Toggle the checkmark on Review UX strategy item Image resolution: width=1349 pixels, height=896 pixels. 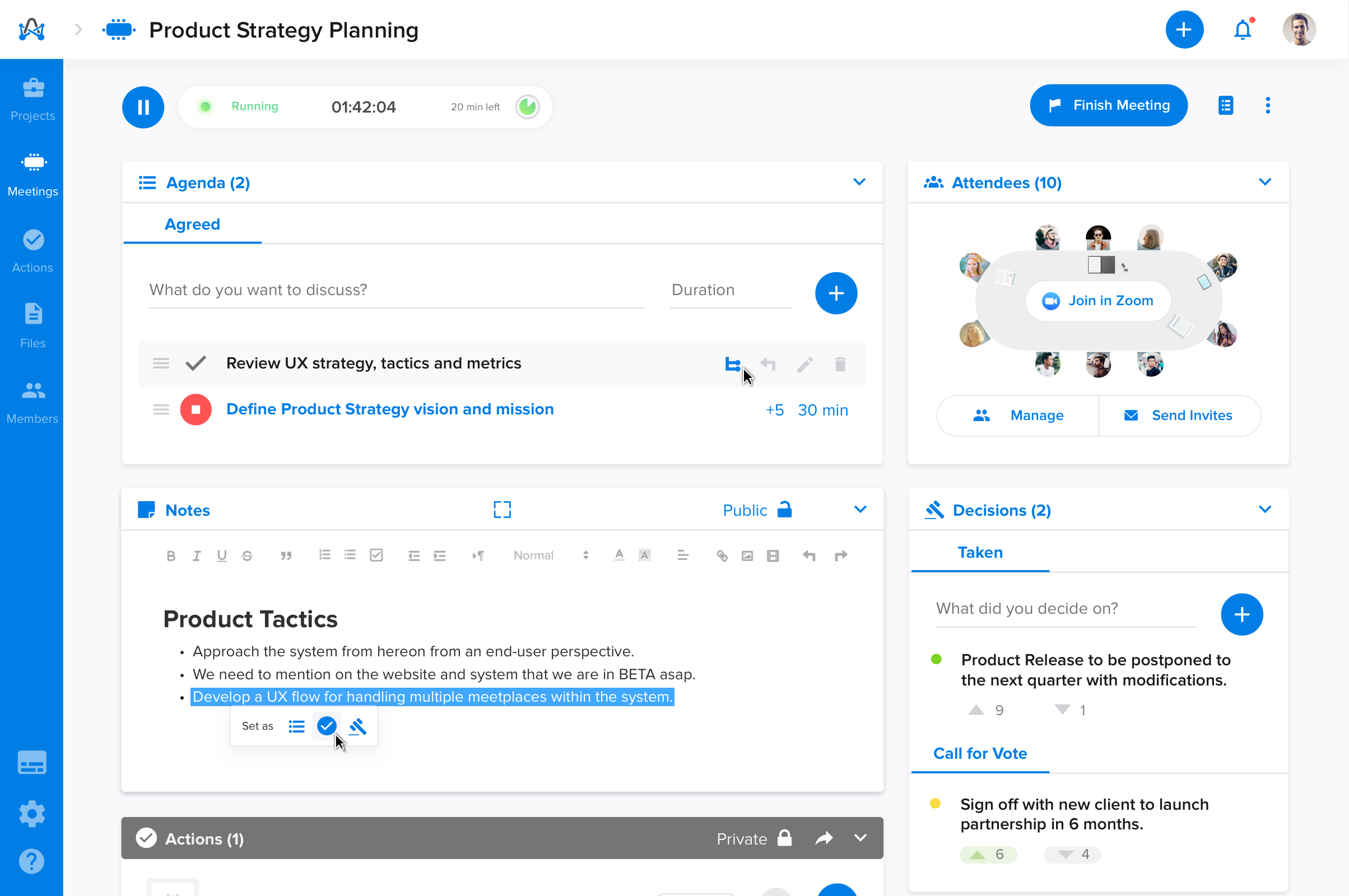tap(196, 363)
